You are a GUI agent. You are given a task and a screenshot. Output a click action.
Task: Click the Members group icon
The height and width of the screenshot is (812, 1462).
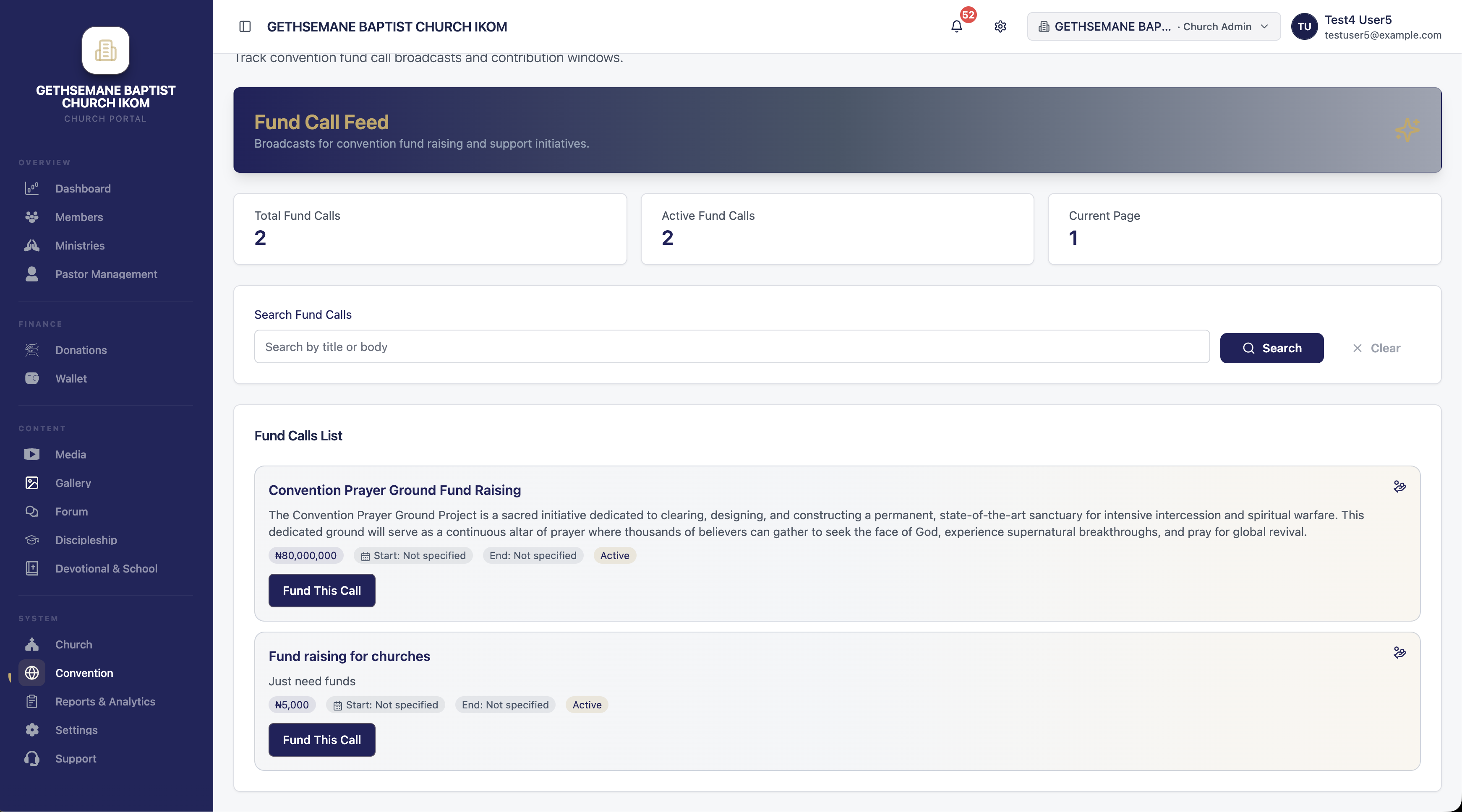tap(32, 217)
